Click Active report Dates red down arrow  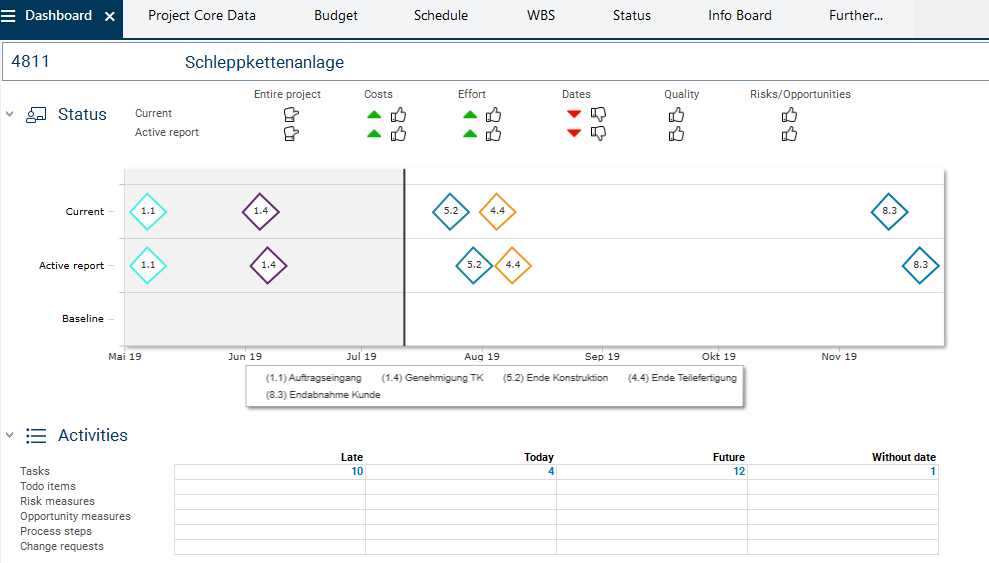574,133
